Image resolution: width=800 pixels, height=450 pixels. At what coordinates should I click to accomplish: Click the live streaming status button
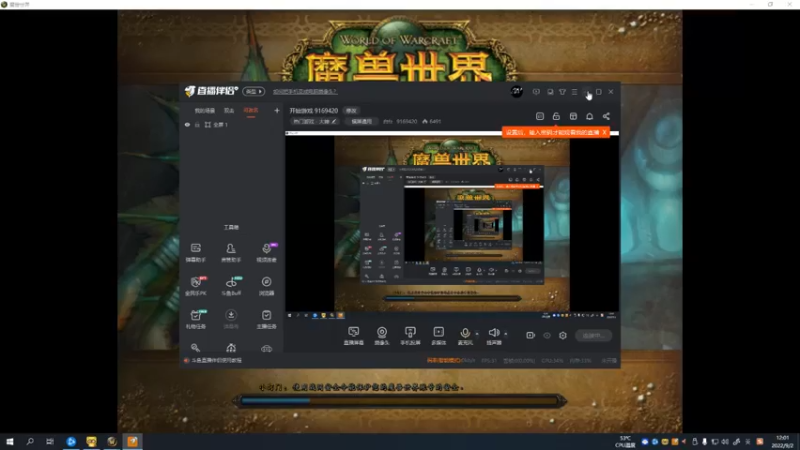click(593, 335)
